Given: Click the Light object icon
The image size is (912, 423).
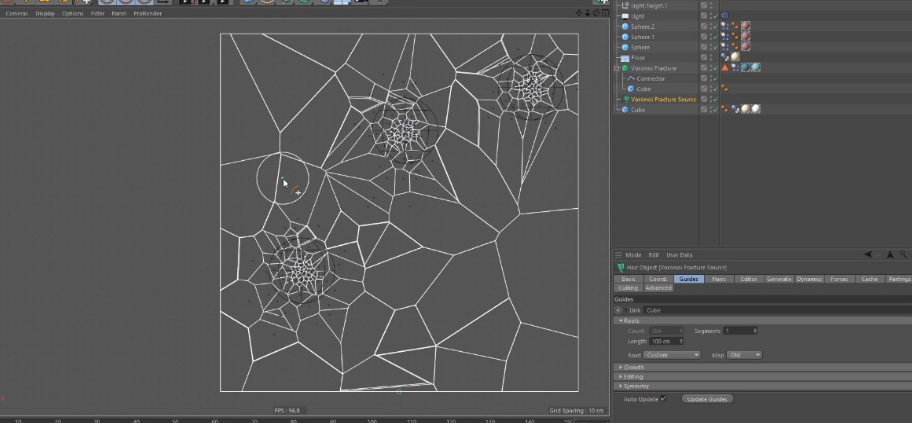Looking at the screenshot, I should click(x=625, y=16).
